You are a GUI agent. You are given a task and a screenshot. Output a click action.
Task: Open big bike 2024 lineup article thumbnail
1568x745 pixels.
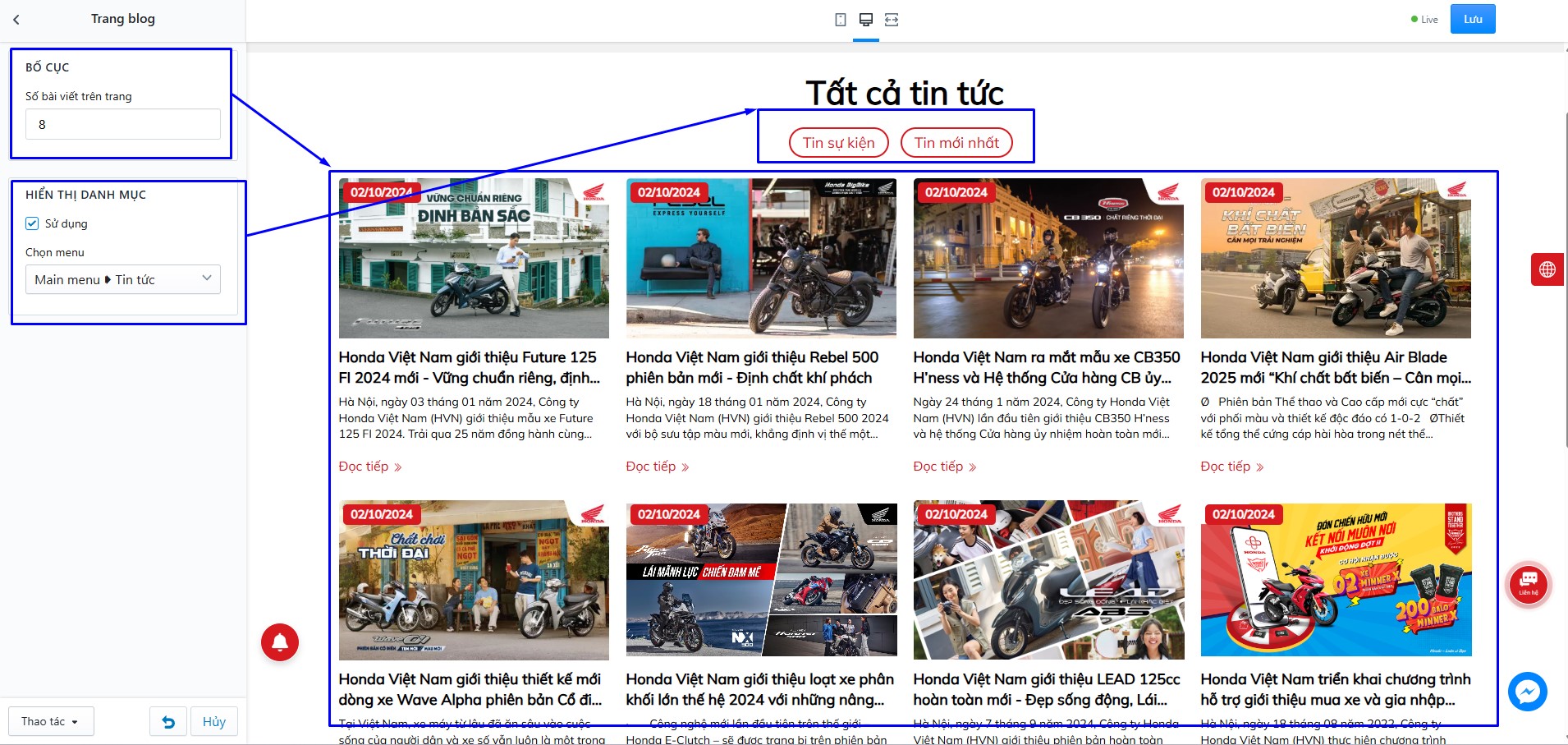pyautogui.click(x=761, y=580)
